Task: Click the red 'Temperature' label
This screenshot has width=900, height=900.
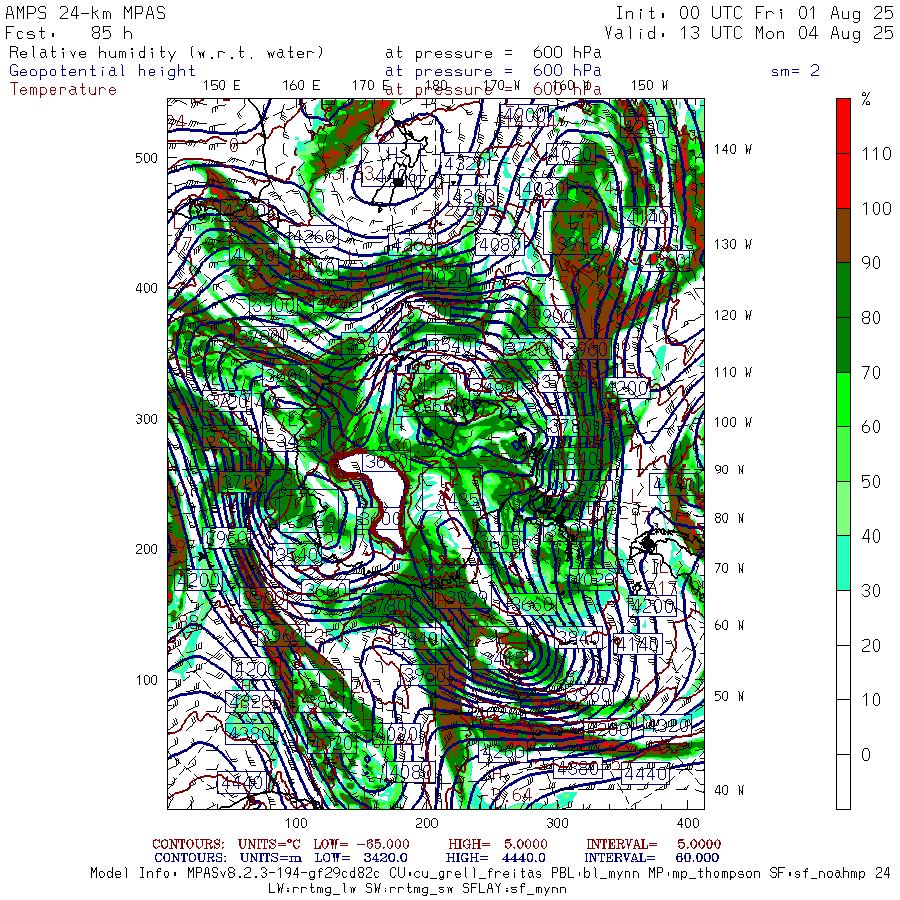Action: 63,90
